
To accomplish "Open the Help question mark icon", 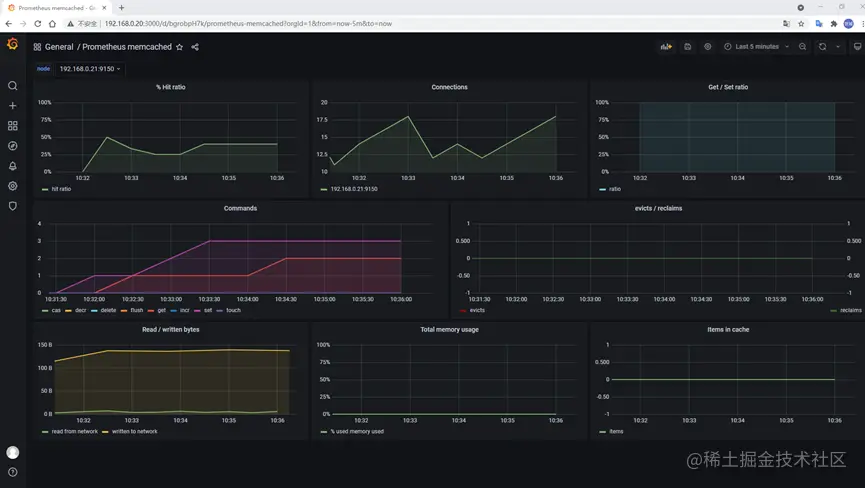I will point(13,472).
